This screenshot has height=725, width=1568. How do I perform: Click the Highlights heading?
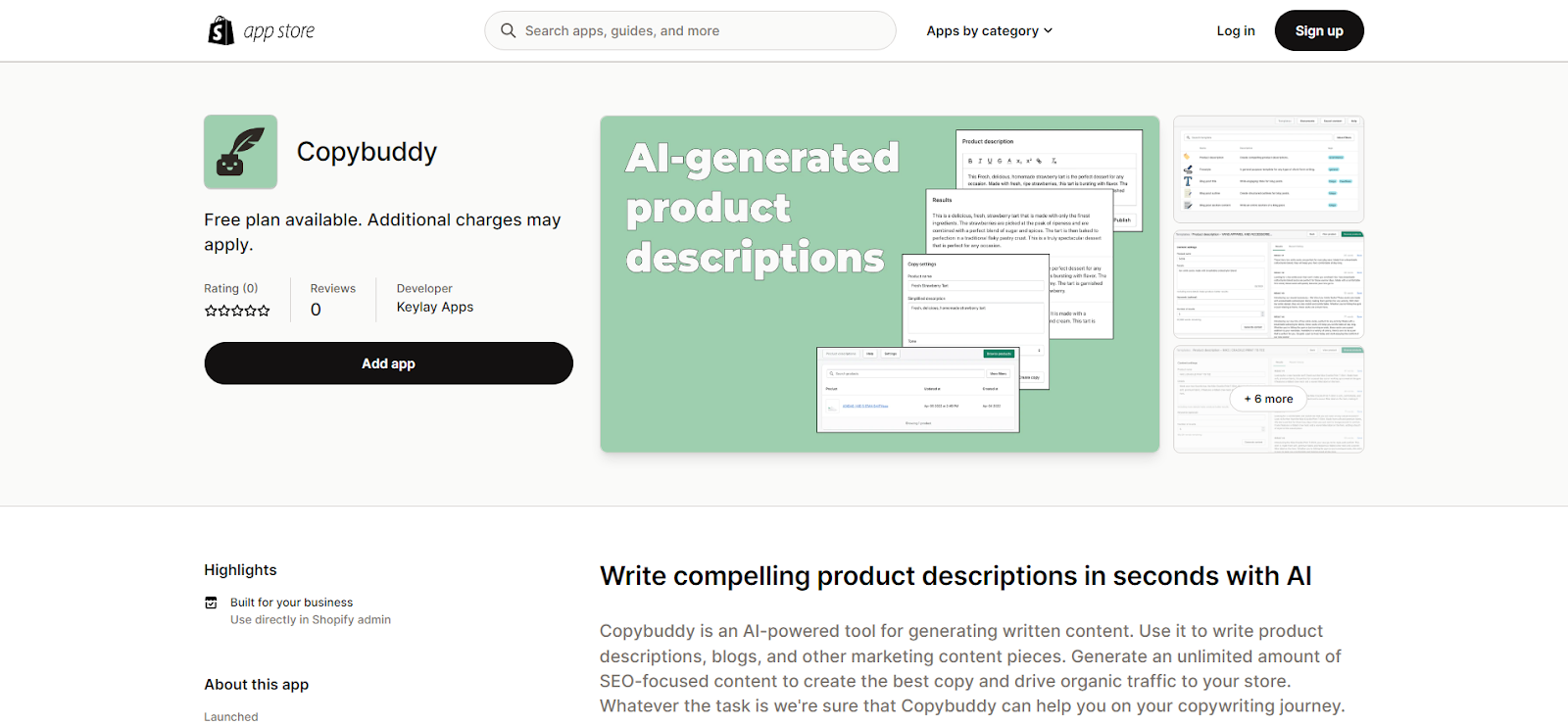tap(240, 570)
